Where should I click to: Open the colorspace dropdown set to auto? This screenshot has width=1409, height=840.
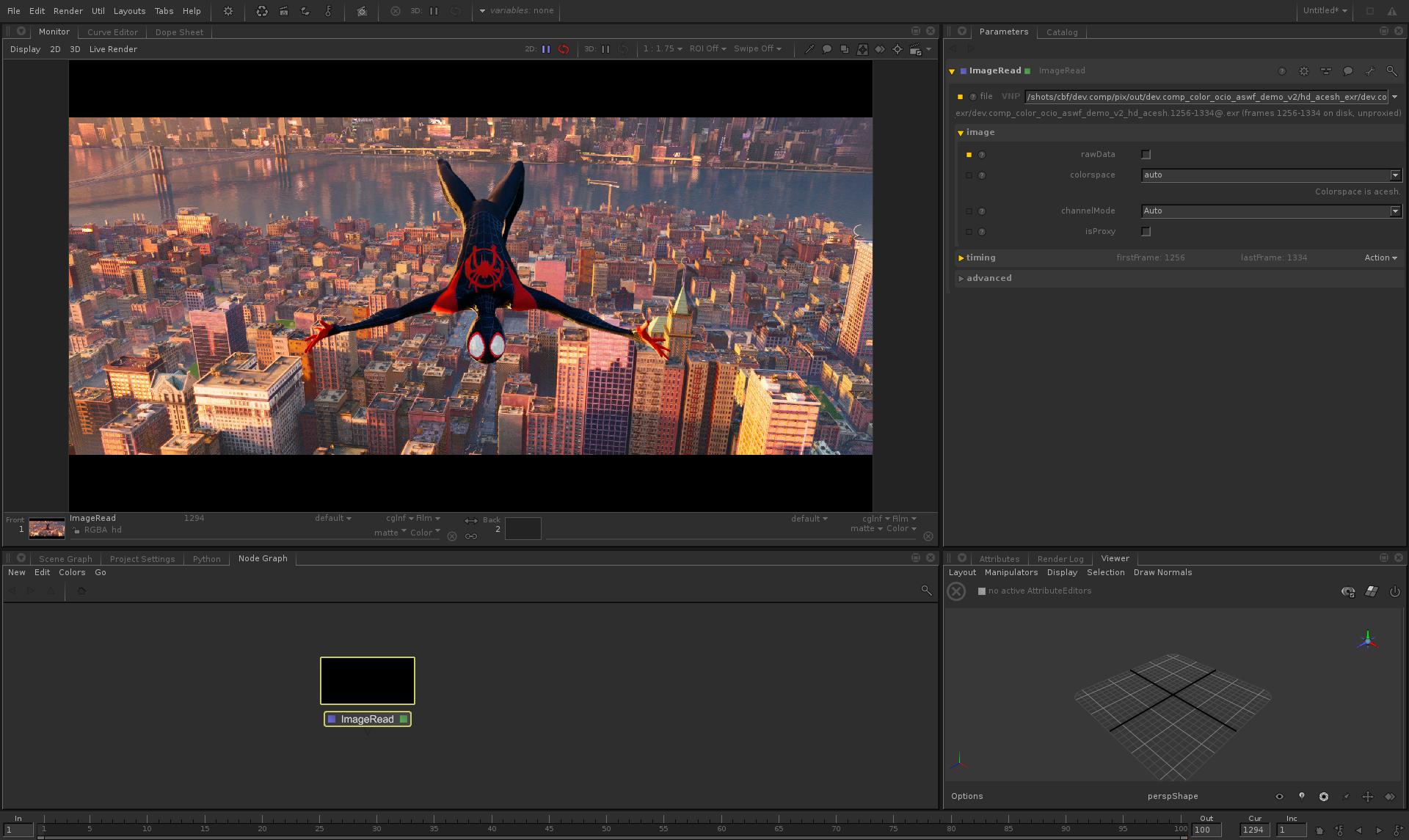1271,175
